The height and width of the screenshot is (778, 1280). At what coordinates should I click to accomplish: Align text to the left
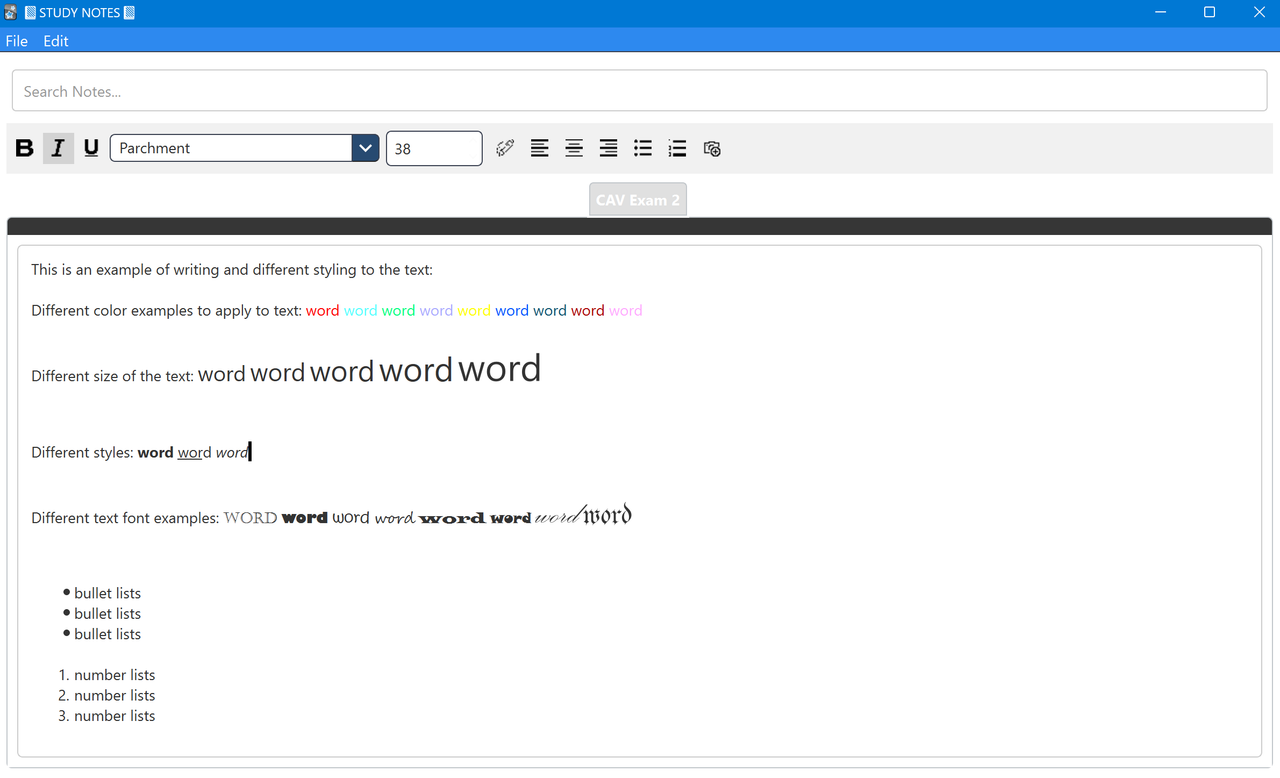pyautogui.click(x=539, y=148)
